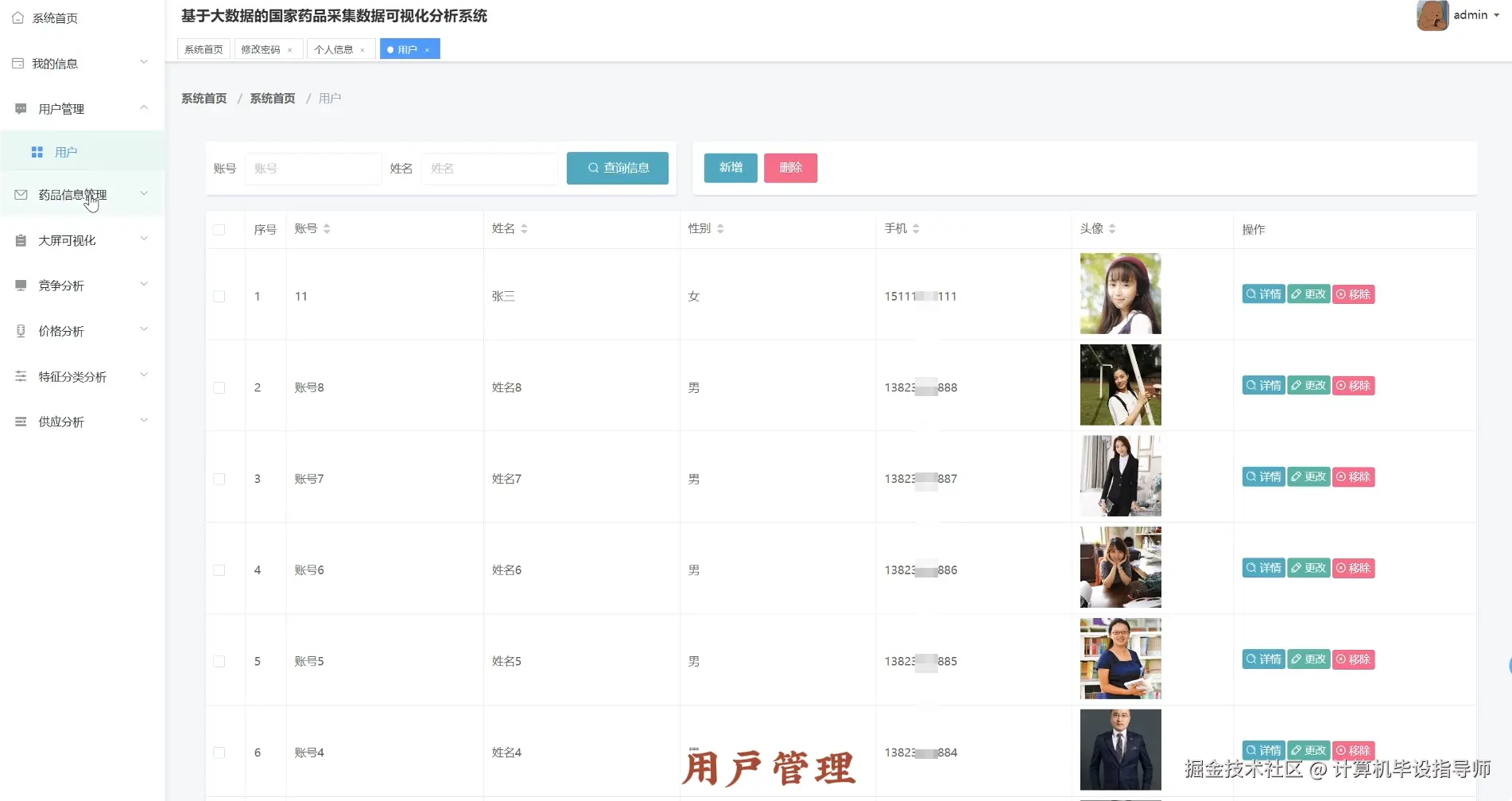Focus the 姓名 search input
1512x801 pixels.
click(x=490, y=169)
